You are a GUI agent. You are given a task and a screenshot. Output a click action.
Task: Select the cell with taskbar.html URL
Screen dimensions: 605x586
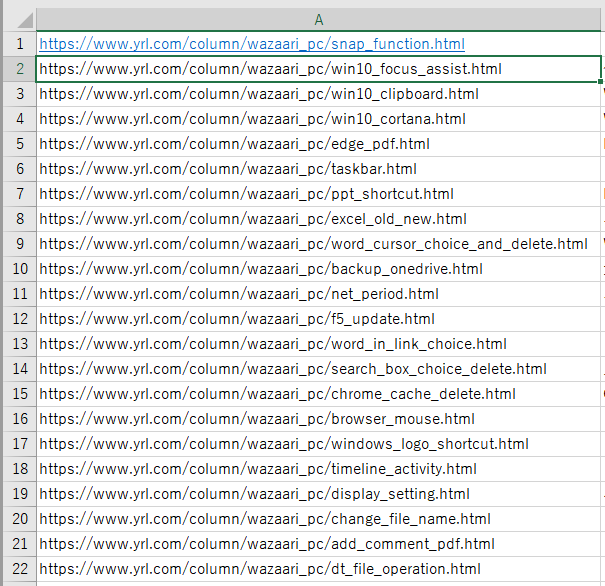[319, 169]
